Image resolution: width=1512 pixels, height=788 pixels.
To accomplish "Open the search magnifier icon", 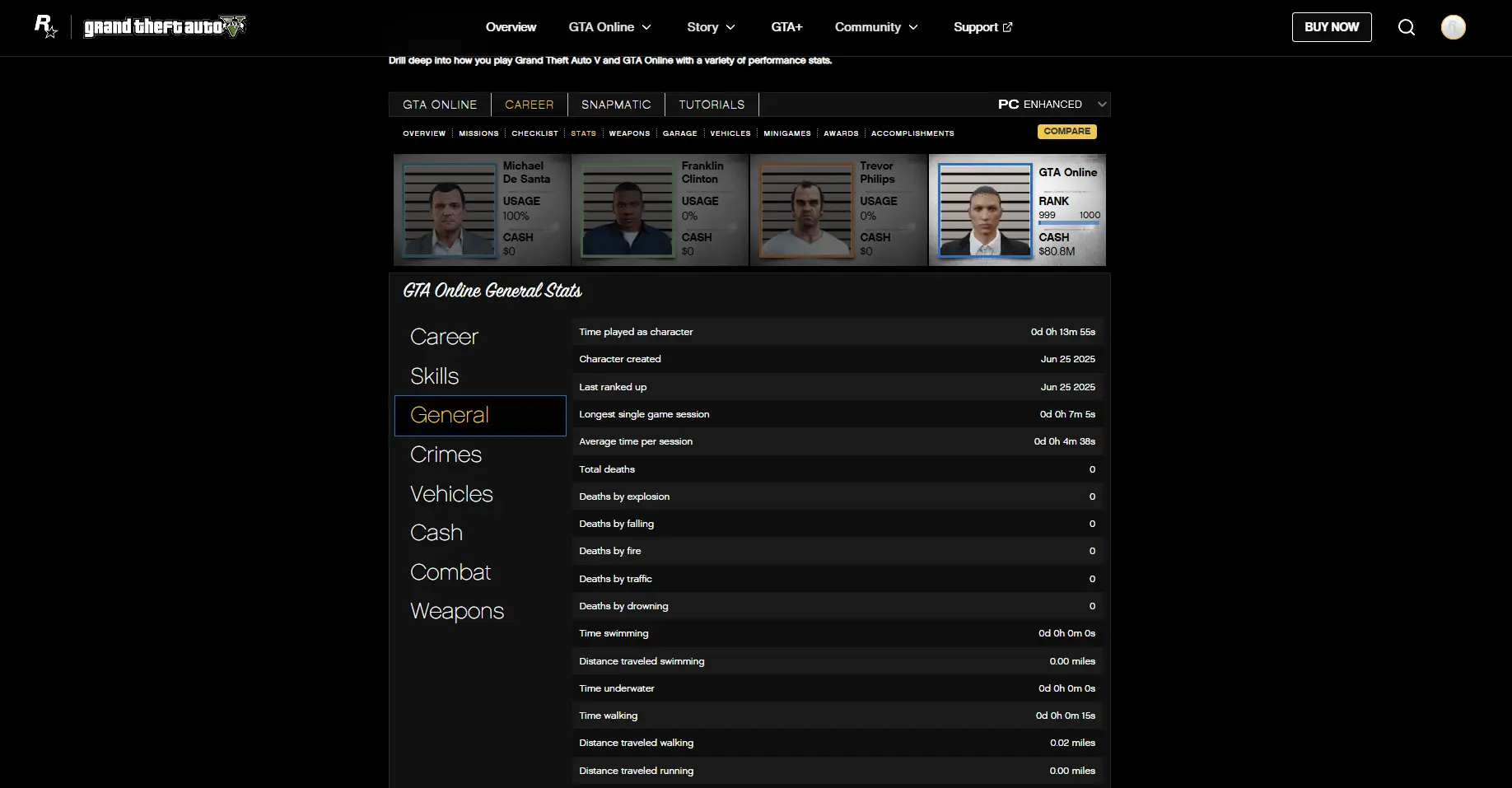I will click(x=1407, y=27).
